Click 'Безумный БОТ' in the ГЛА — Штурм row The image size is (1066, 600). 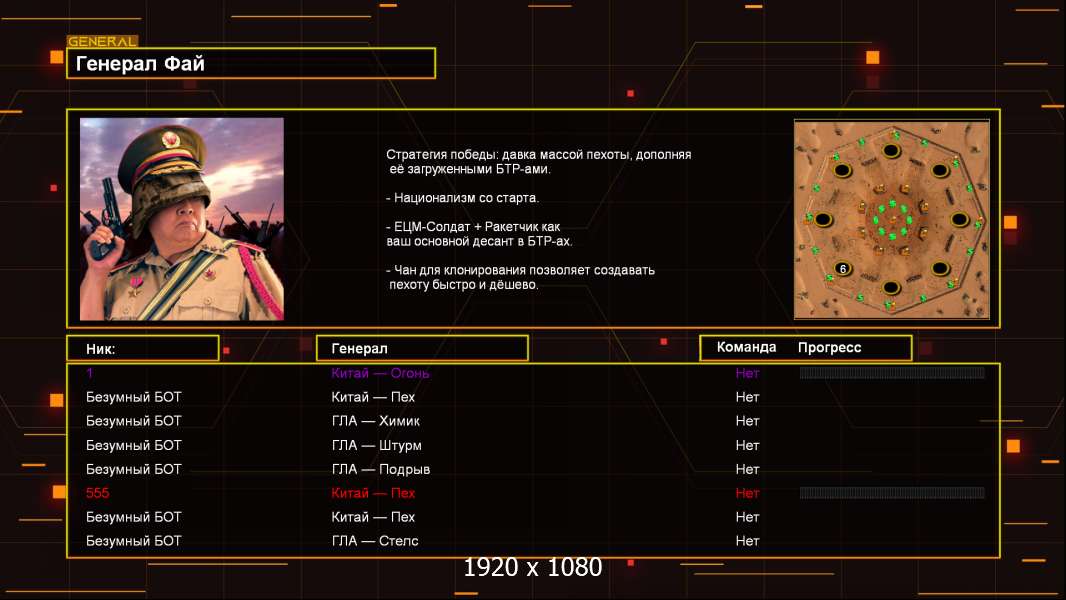[x=133, y=445]
